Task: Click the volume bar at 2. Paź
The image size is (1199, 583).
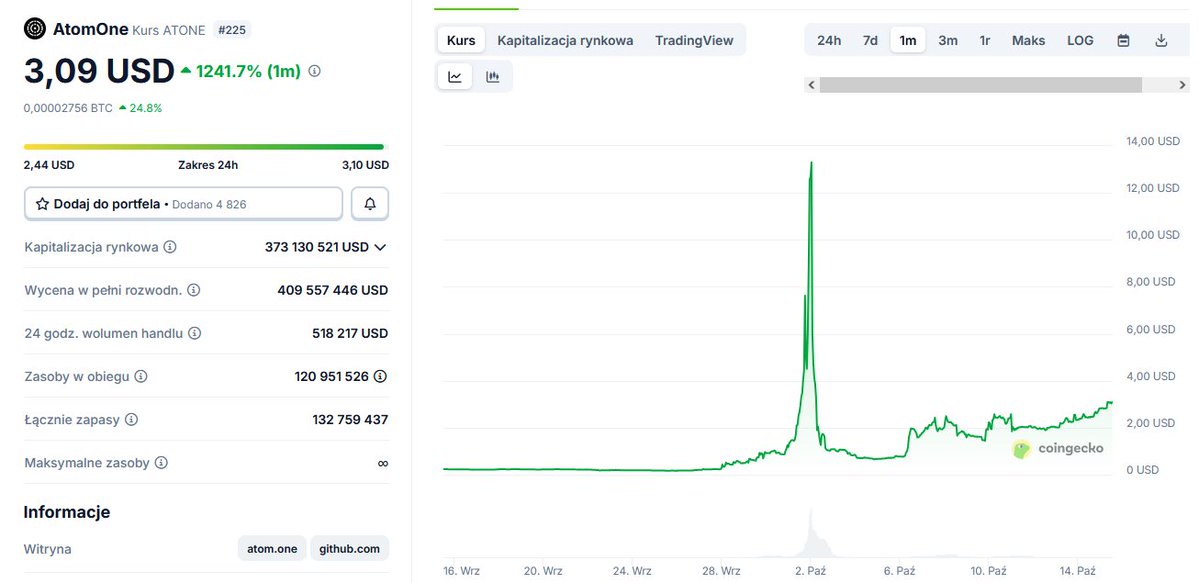Action: click(811, 533)
